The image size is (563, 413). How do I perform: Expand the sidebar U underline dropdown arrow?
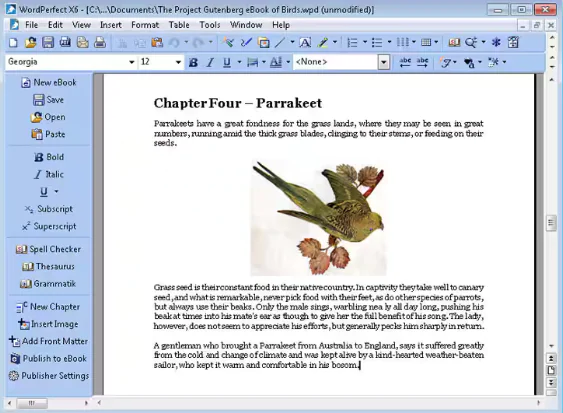coord(56,191)
